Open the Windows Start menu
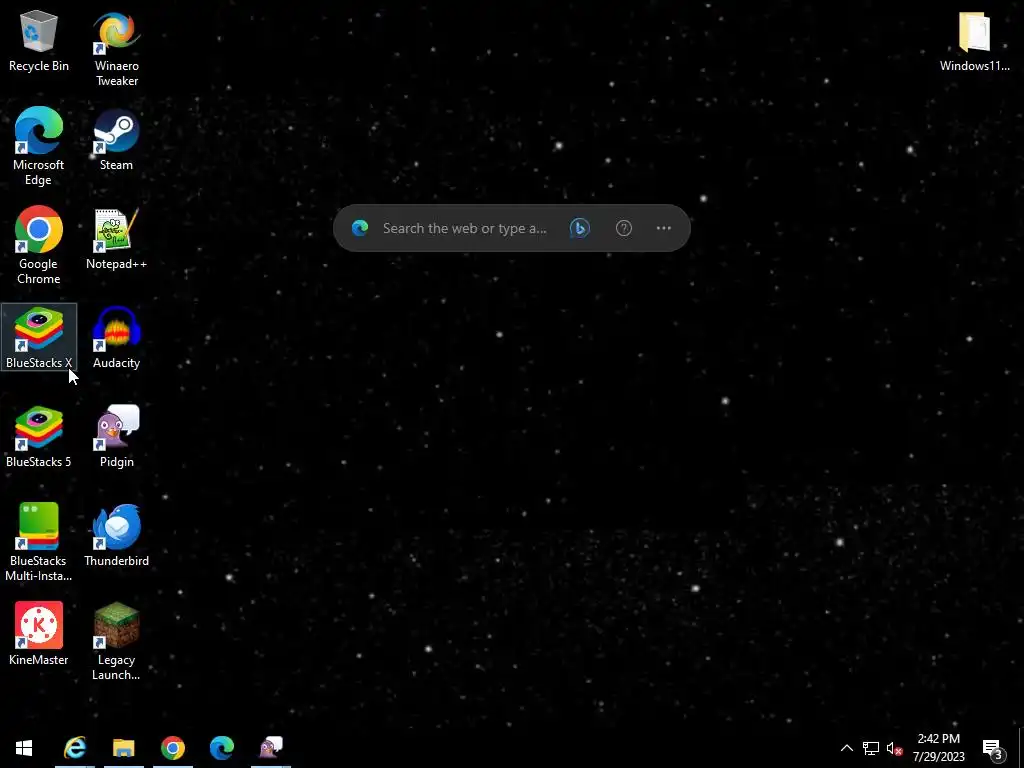Viewport: 1024px width, 768px height. point(24,747)
